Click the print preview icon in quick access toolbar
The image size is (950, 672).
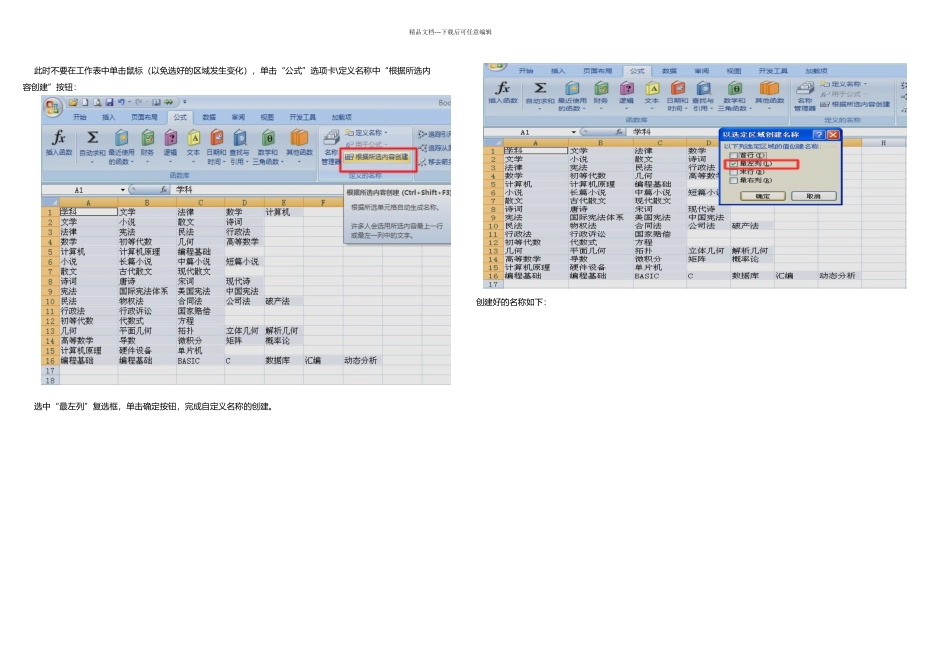(97, 102)
